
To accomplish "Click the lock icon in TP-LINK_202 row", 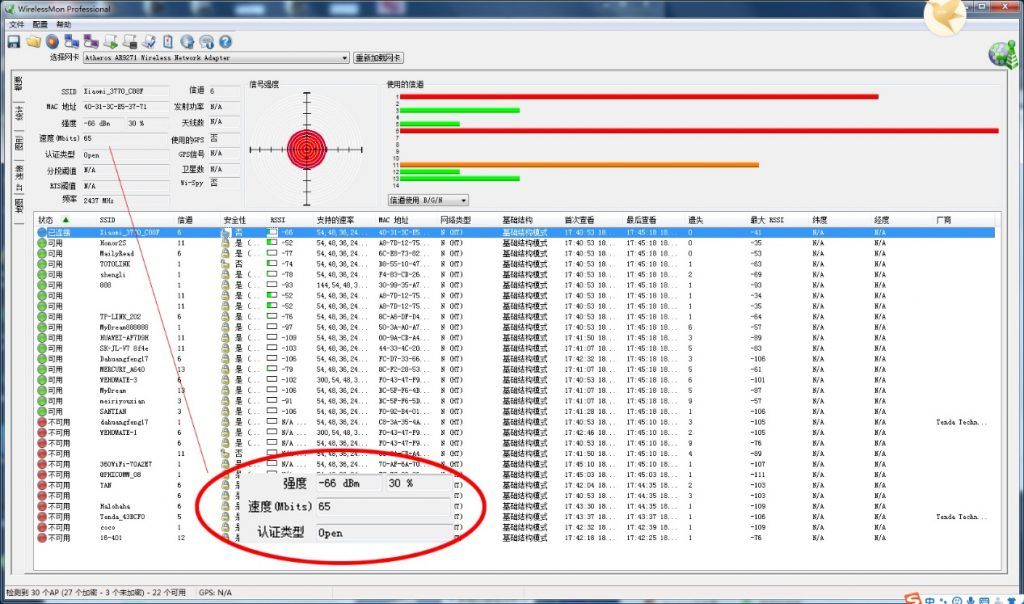I will click(225, 317).
